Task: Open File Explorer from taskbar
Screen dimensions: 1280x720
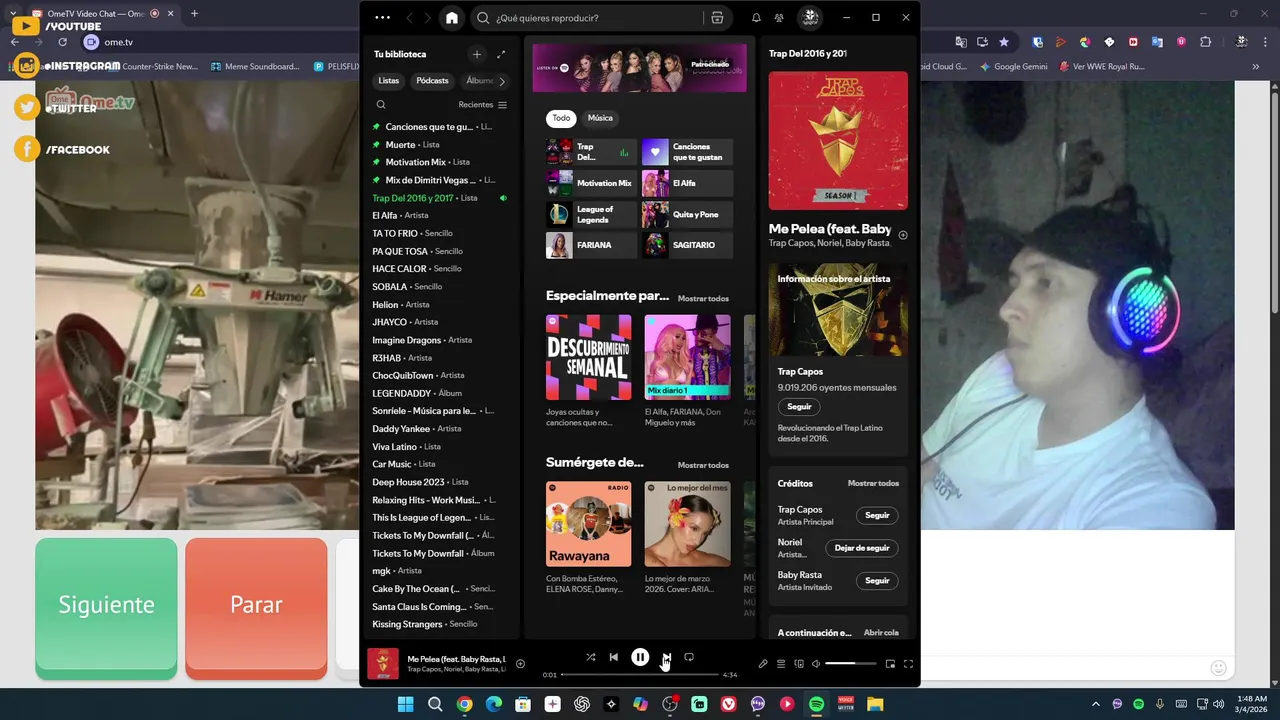Action: tap(875, 704)
